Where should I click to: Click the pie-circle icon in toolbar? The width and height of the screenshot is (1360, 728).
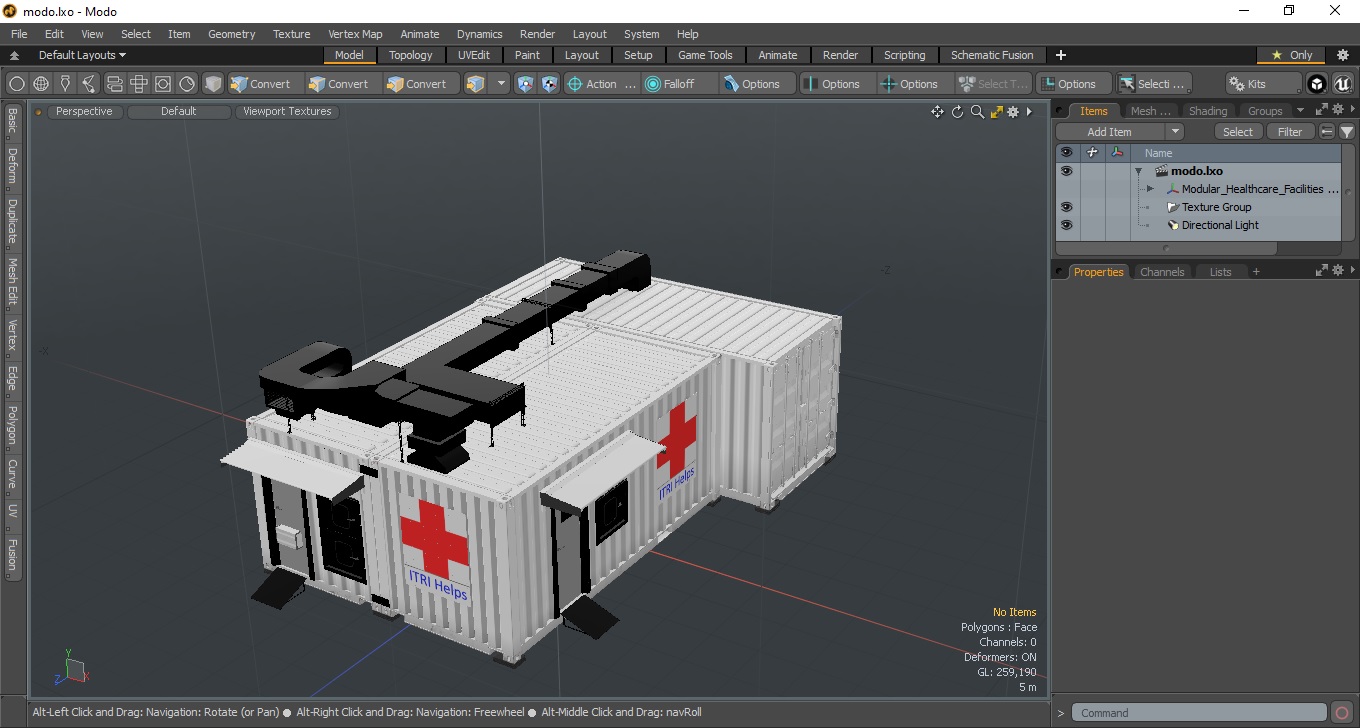[187, 84]
